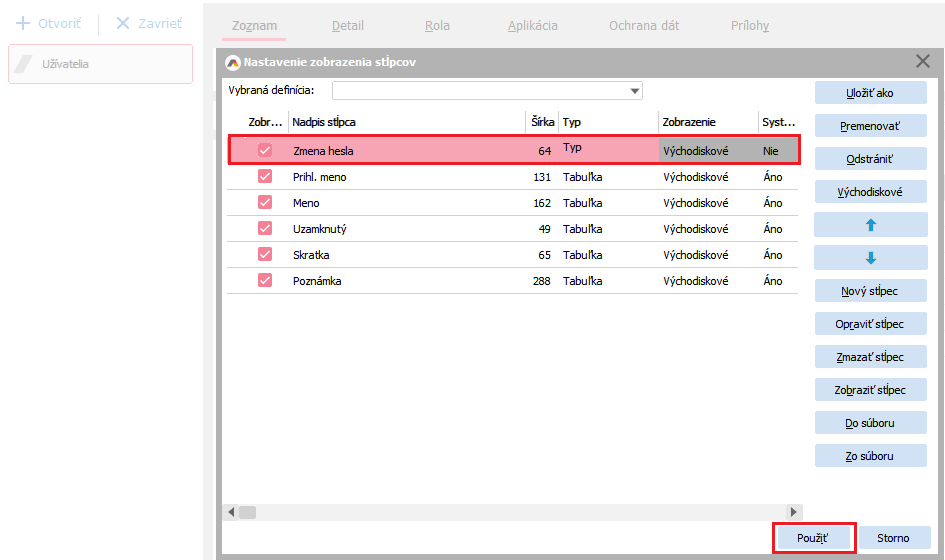945x560 pixels.
Task: Click the Východiskové button on right
Action: (x=870, y=192)
